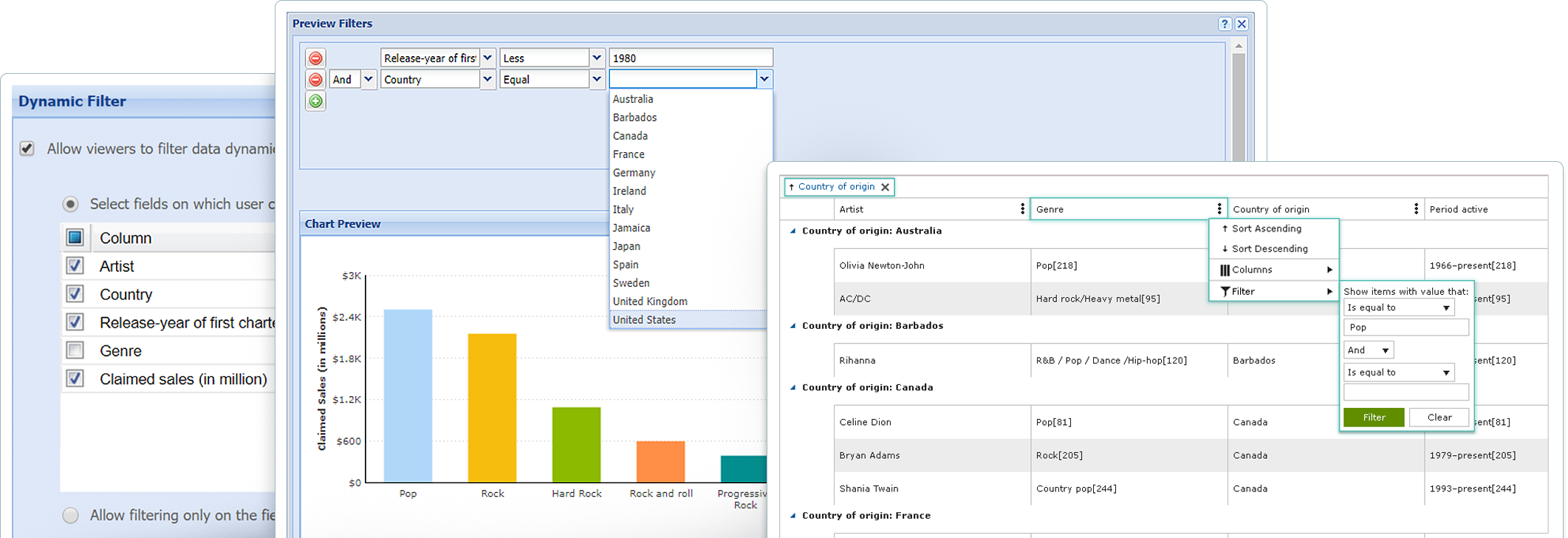Select United States from country list
1568x538 pixels.
[x=688, y=320]
